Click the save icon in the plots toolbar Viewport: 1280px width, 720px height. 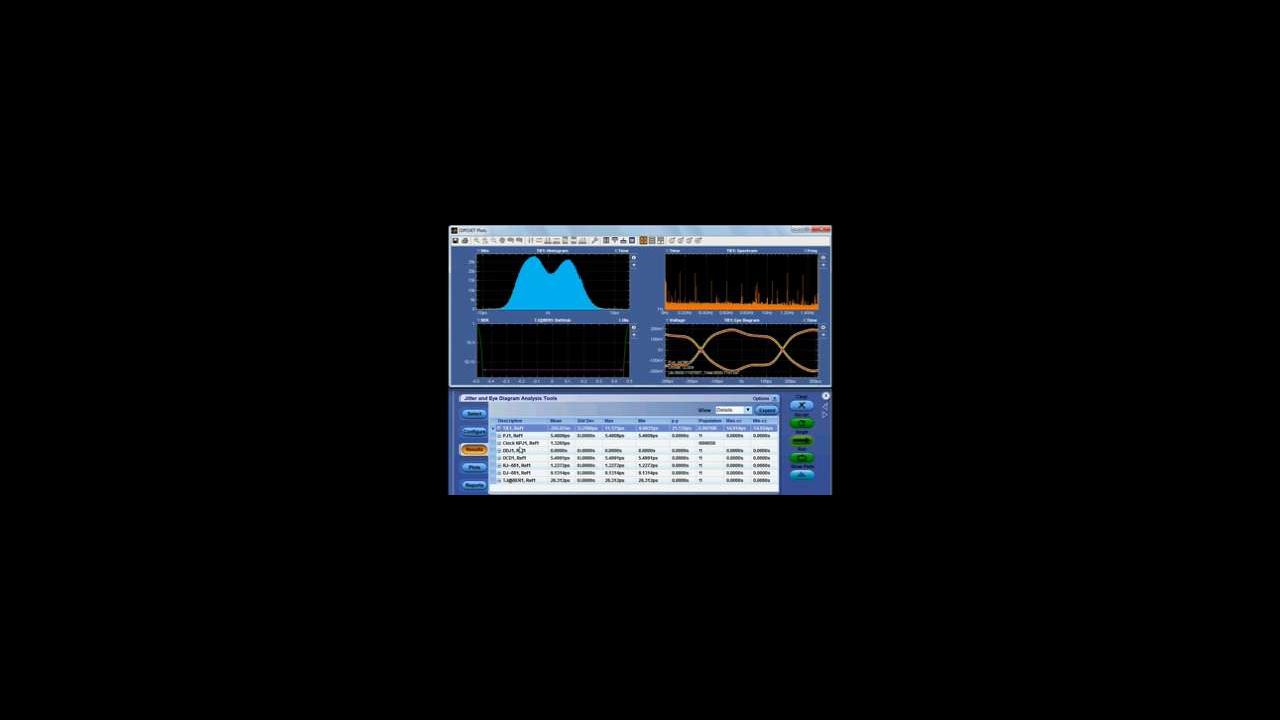(455, 240)
